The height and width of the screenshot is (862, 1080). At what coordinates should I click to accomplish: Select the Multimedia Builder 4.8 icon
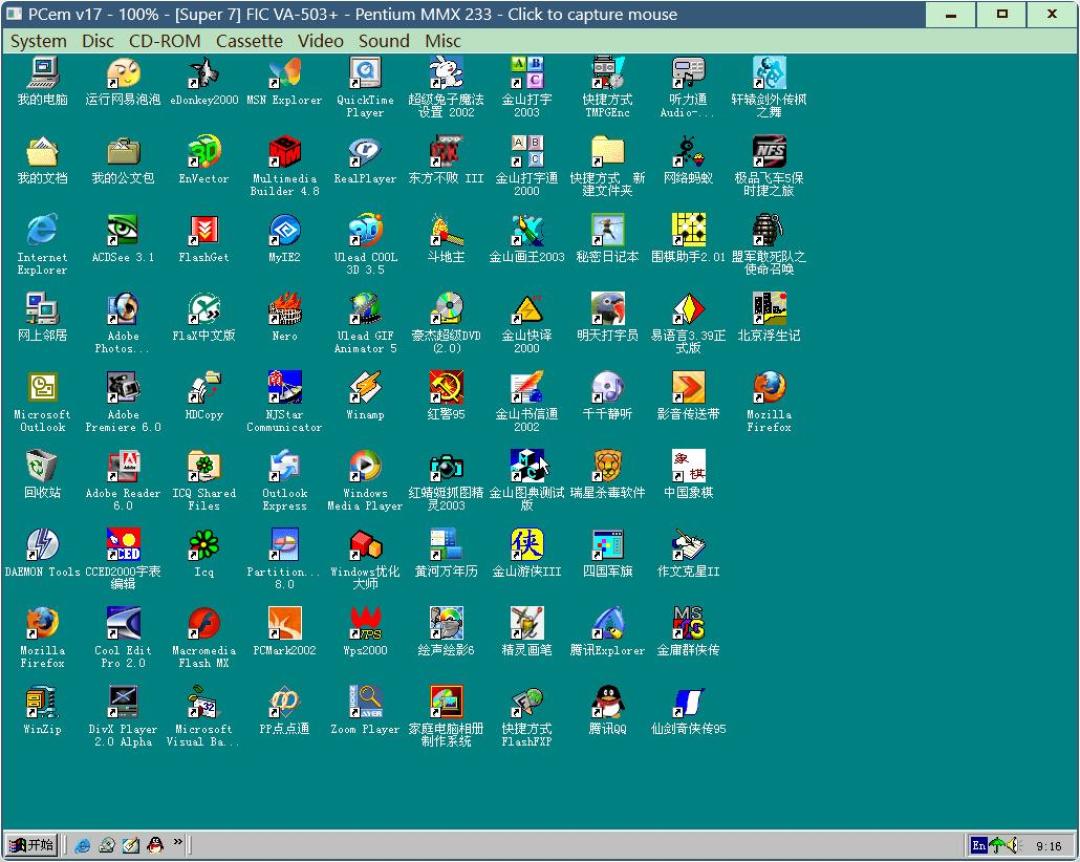click(x=284, y=166)
